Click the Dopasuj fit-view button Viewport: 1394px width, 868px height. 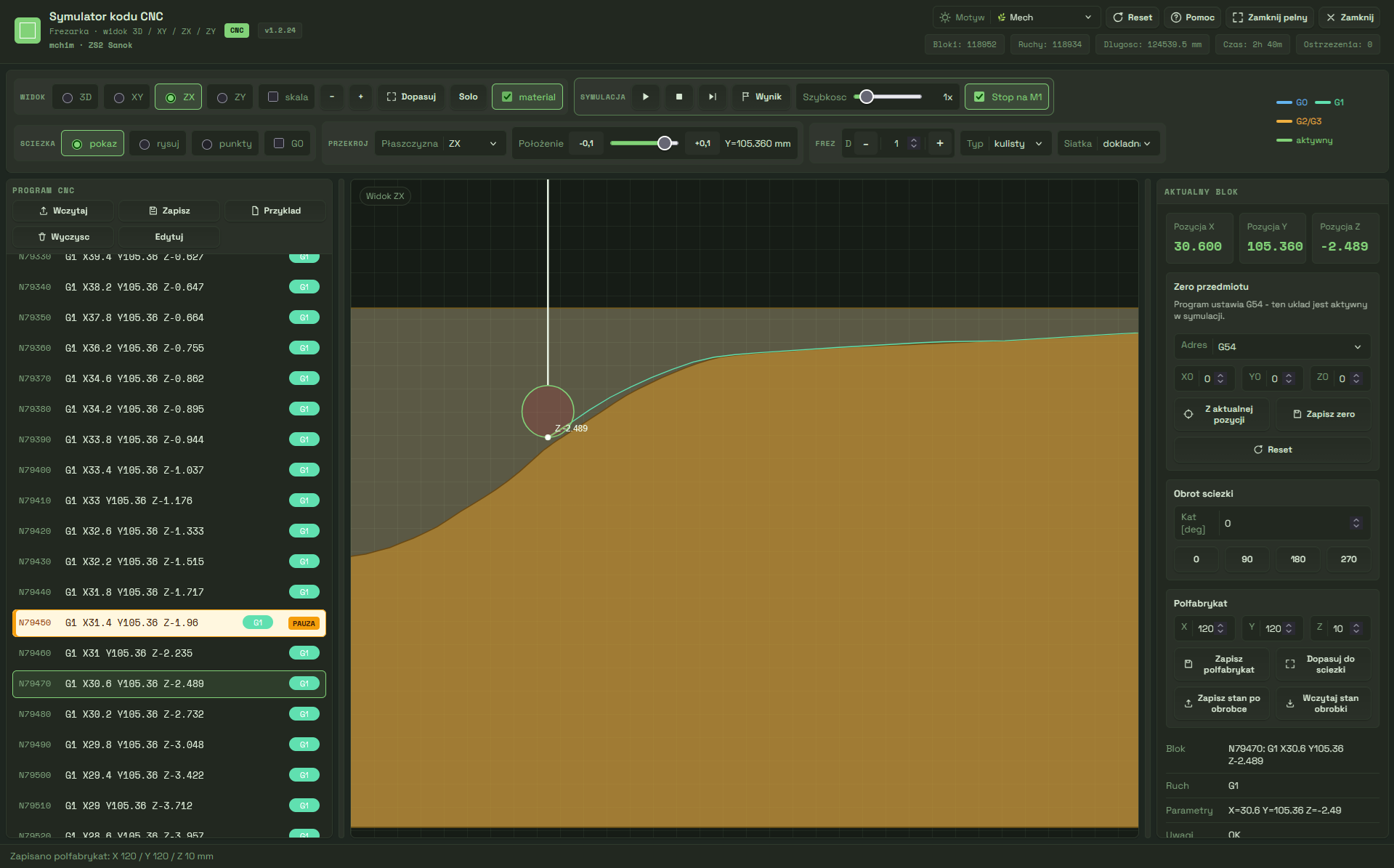(x=411, y=97)
